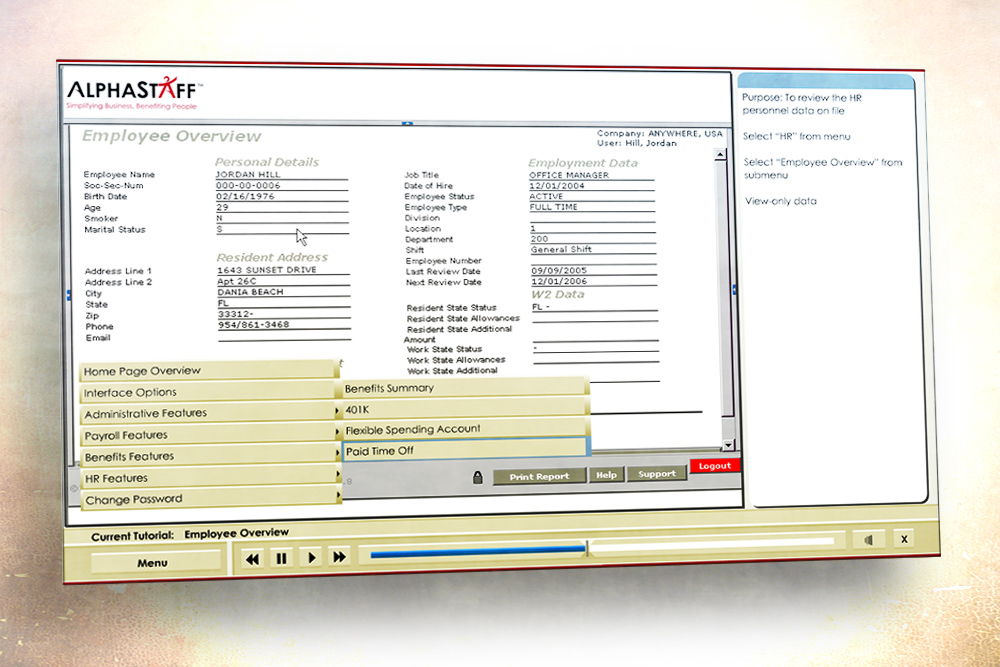The image size is (1000, 667).
Task: Click the padlock icon beside Print Report
Action: (478, 477)
